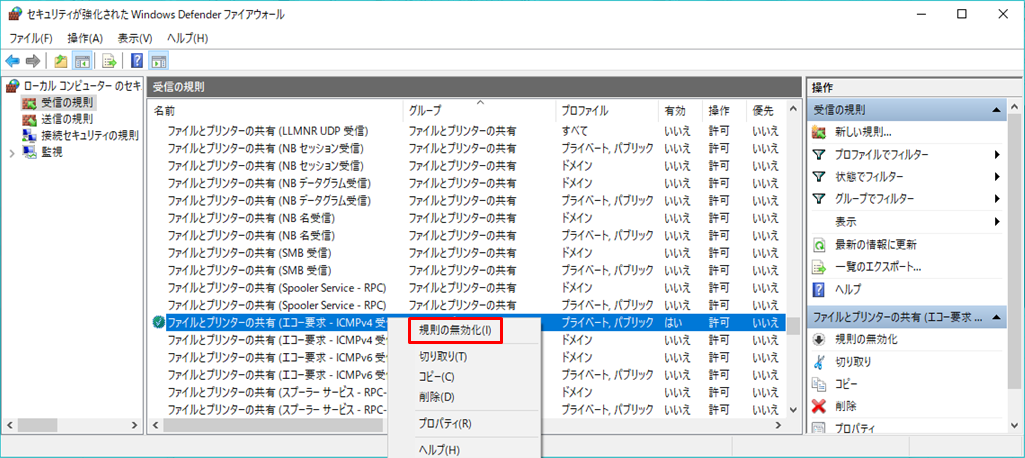Click 最新の情報に更新 action link
The width and height of the screenshot is (1025, 458).
pos(876,245)
